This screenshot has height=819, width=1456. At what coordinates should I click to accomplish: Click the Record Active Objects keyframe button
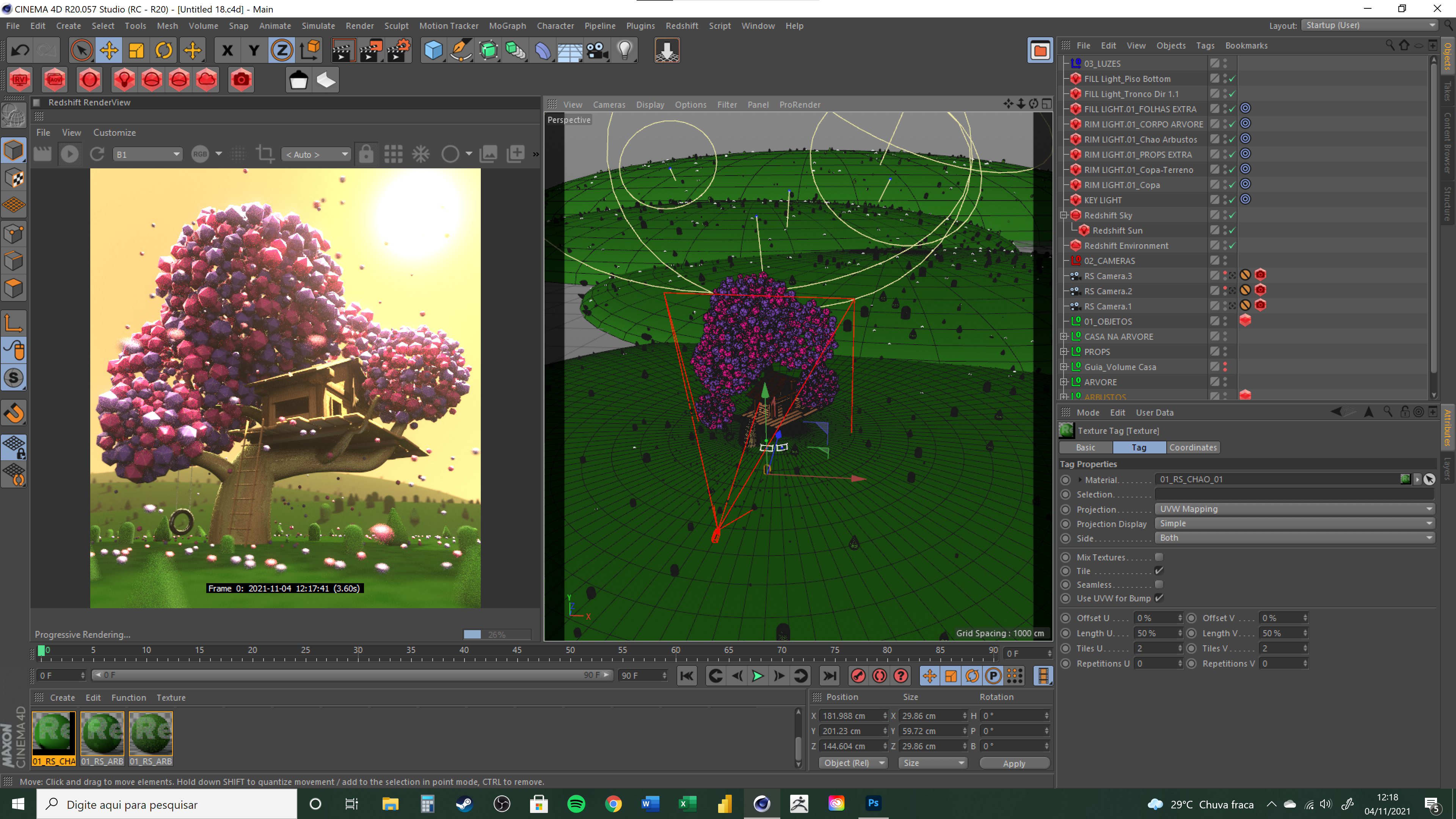(x=858, y=675)
